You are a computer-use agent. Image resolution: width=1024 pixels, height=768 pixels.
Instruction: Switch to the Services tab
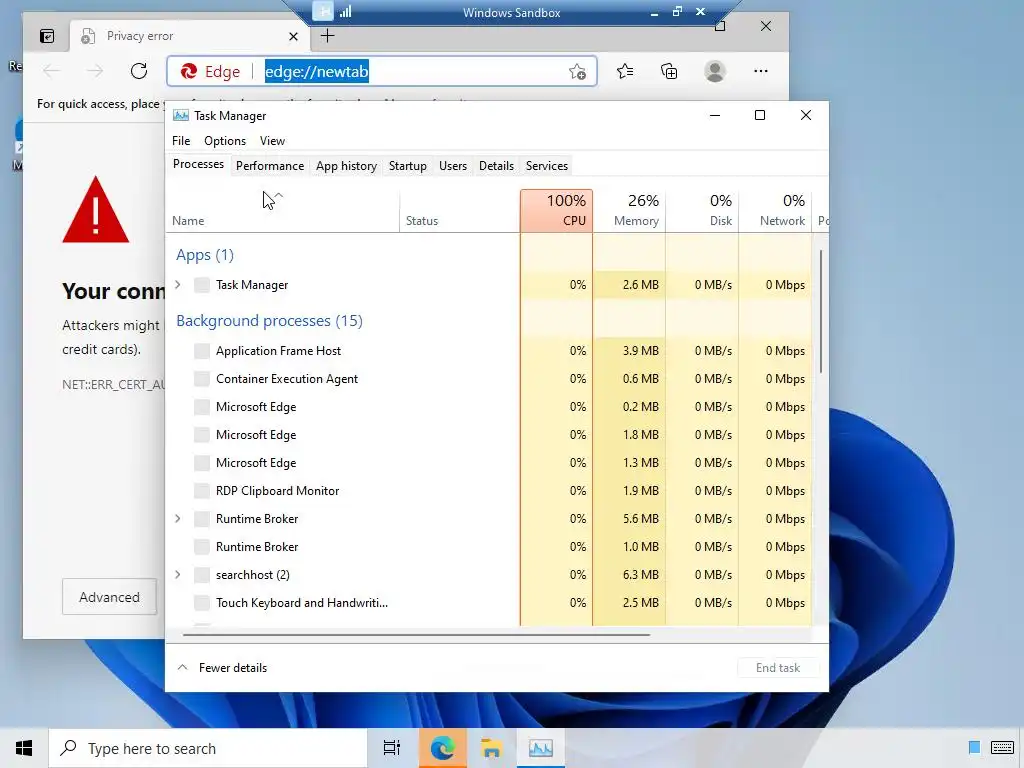(x=547, y=166)
